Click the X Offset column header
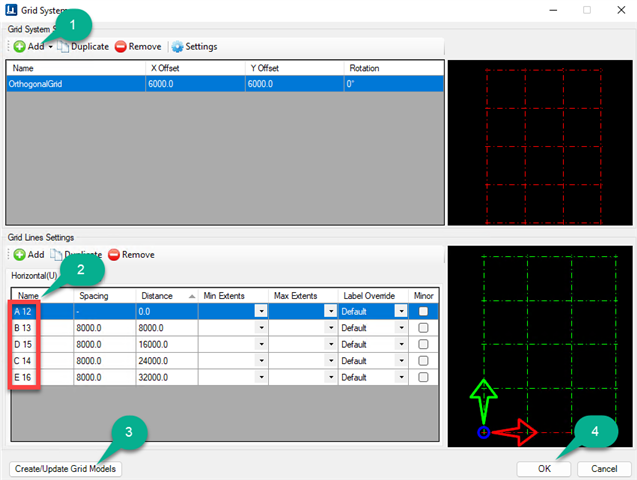The image size is (637, 480). click(195, 68)
